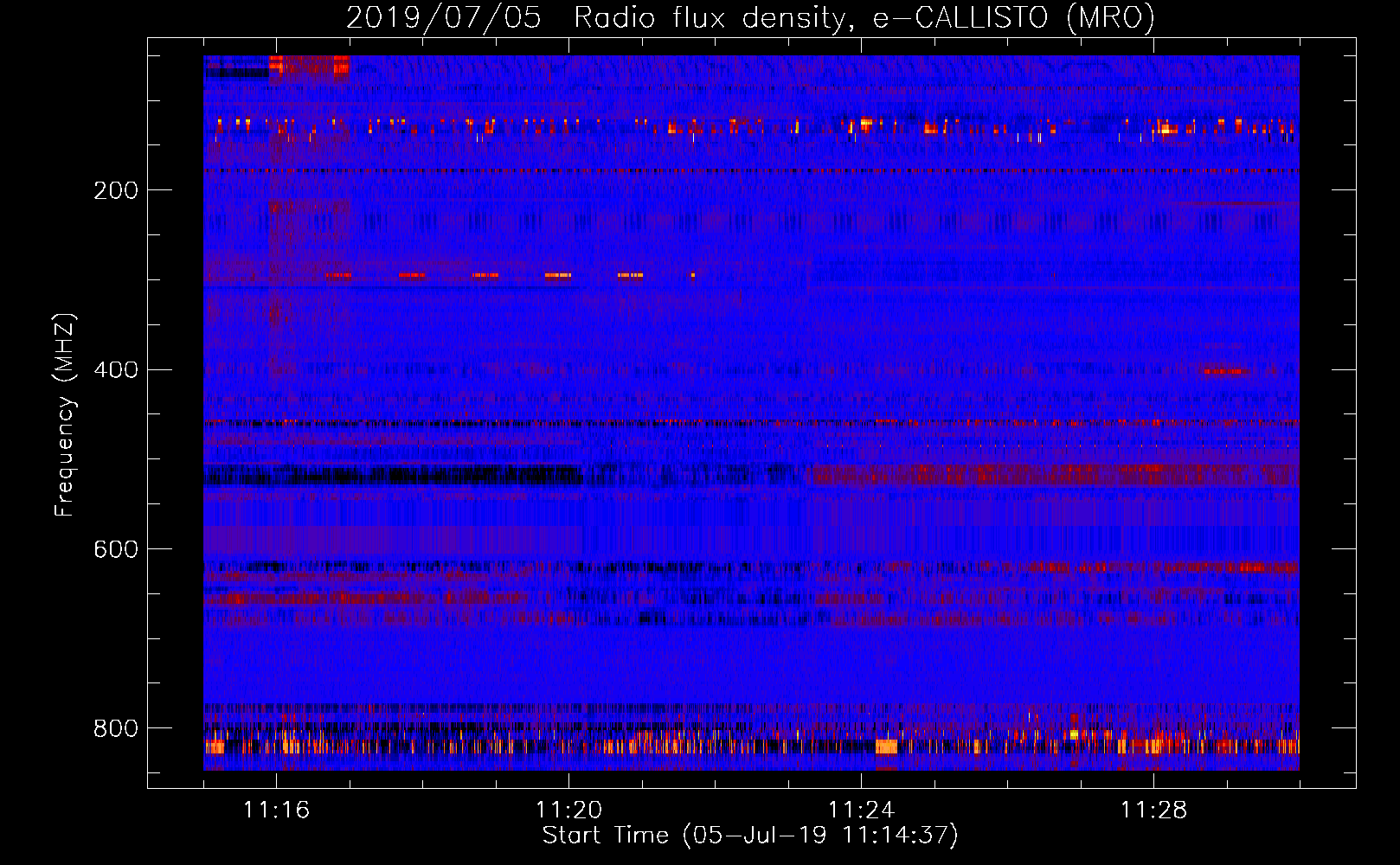The height and width of the screenshot is (865, 1400).
Task: Click the 'Start Time (05-Jul-19 11:14:37)' label
Action: coord(750,836)
